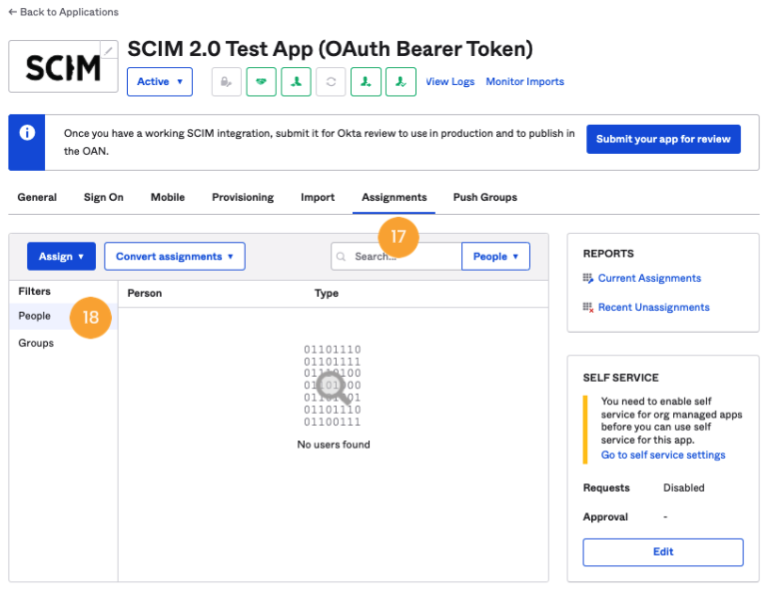Click the green user-with-checkmark icon

coord(401,81)
